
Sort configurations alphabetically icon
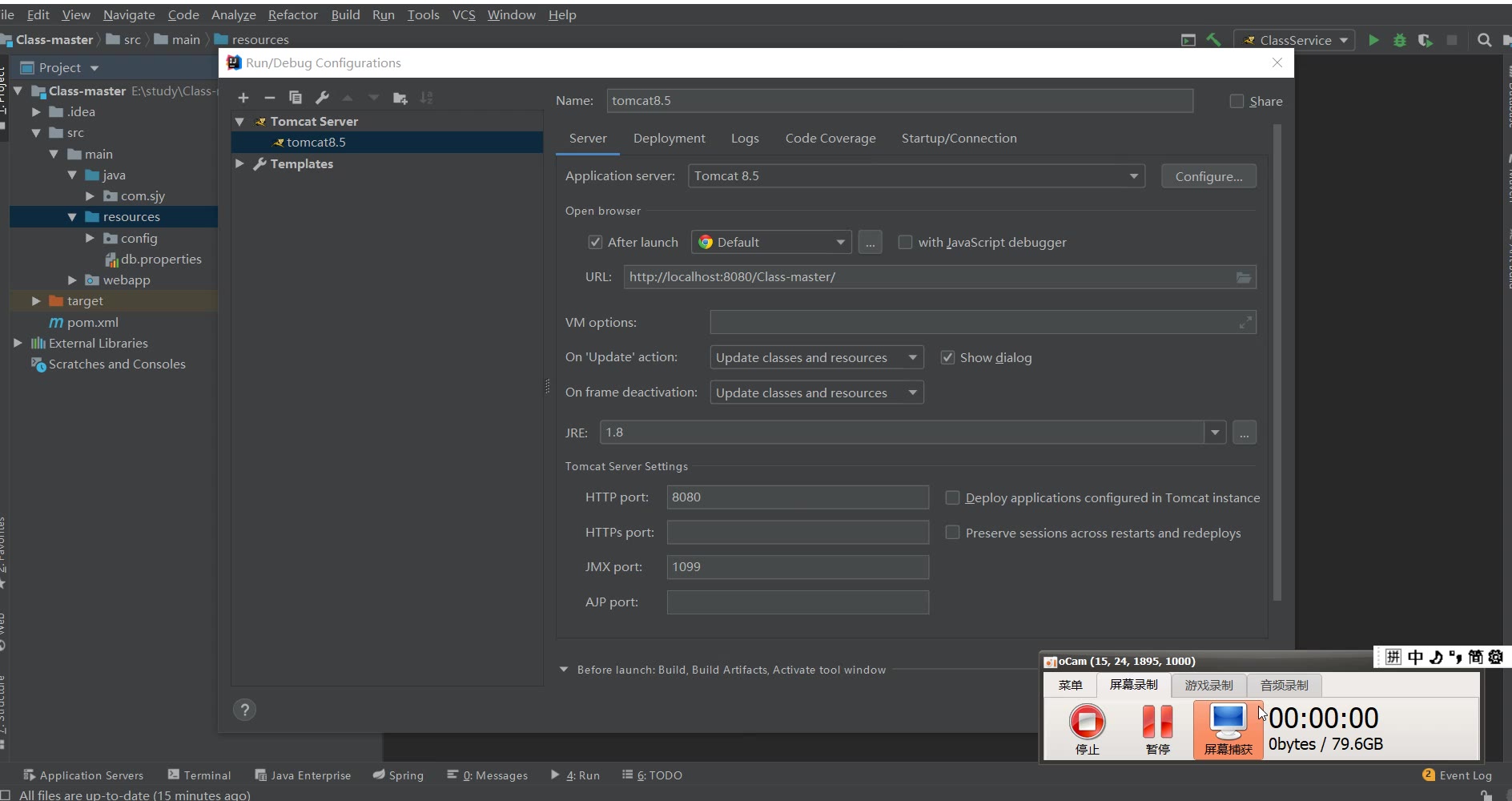(426, 98)
